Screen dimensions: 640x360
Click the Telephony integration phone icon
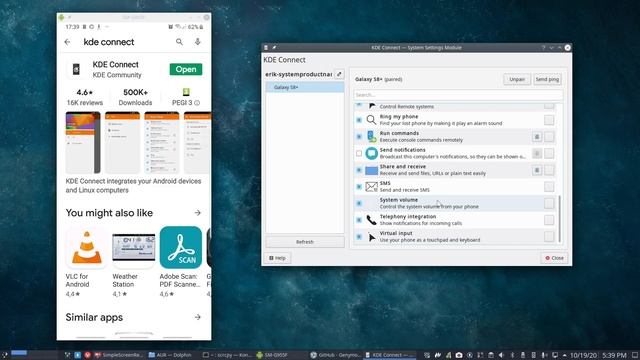[371, 220]
